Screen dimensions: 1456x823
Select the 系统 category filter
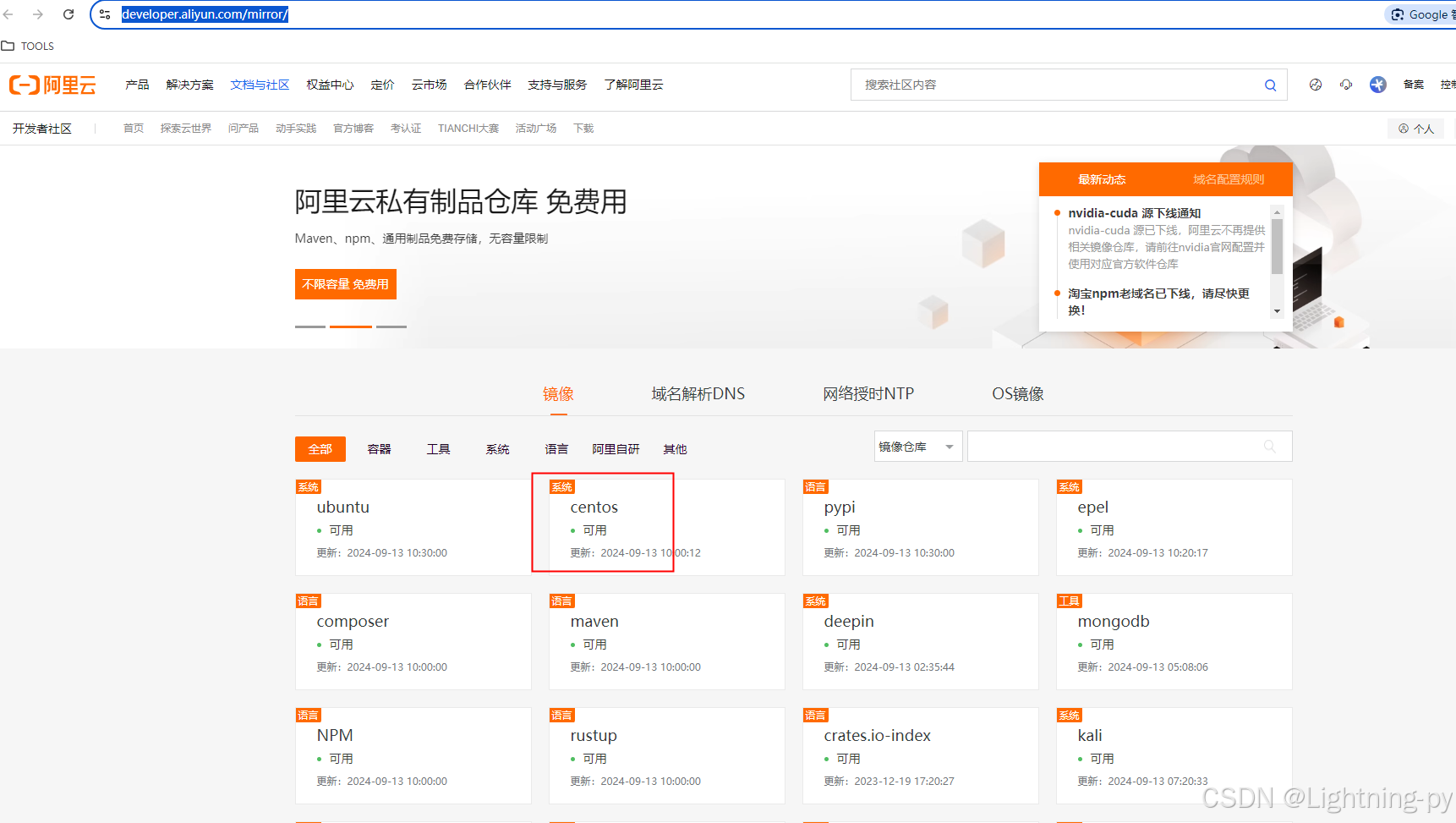[497, 449]
